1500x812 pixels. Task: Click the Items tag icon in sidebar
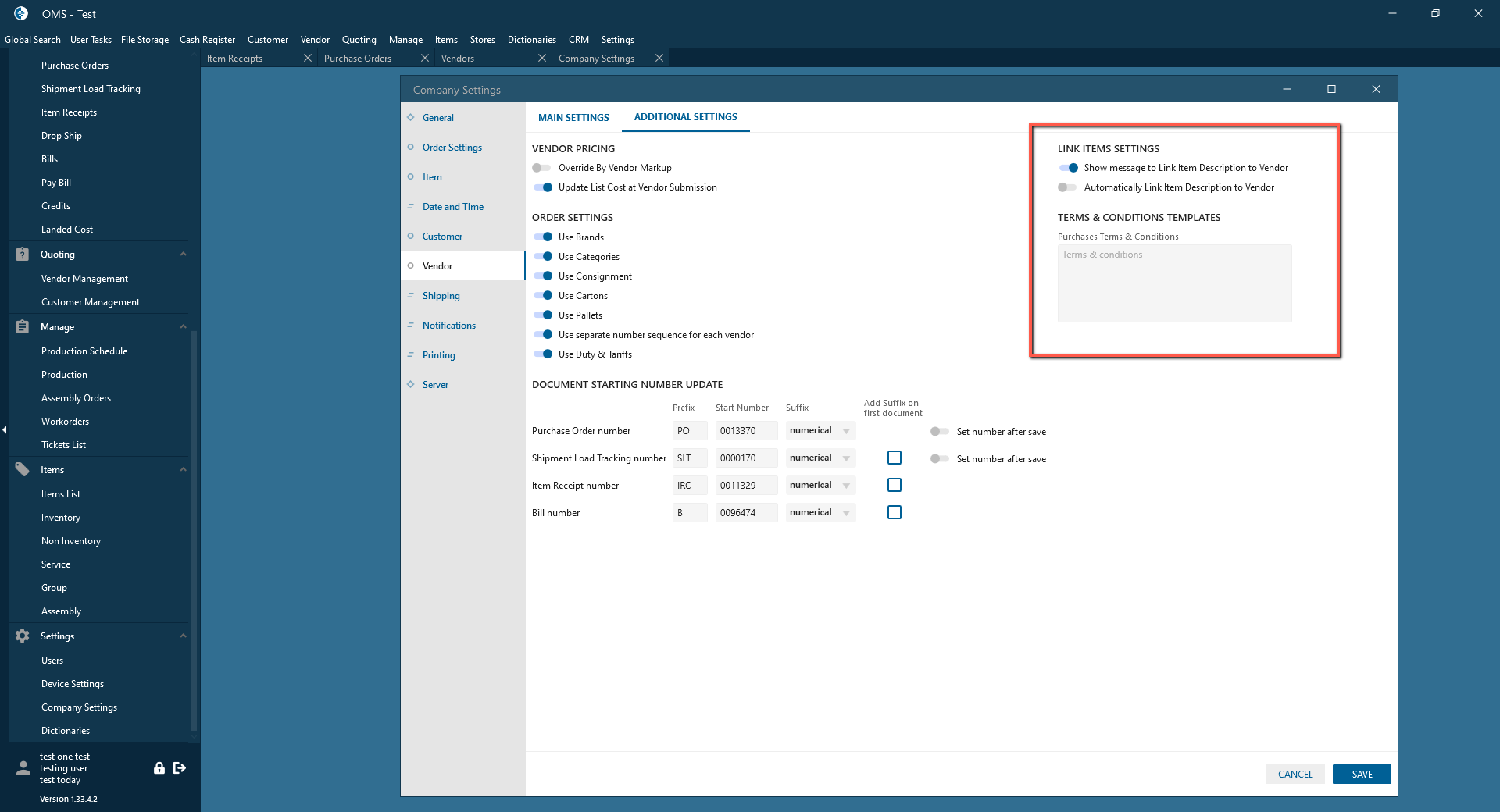[23, 470]
